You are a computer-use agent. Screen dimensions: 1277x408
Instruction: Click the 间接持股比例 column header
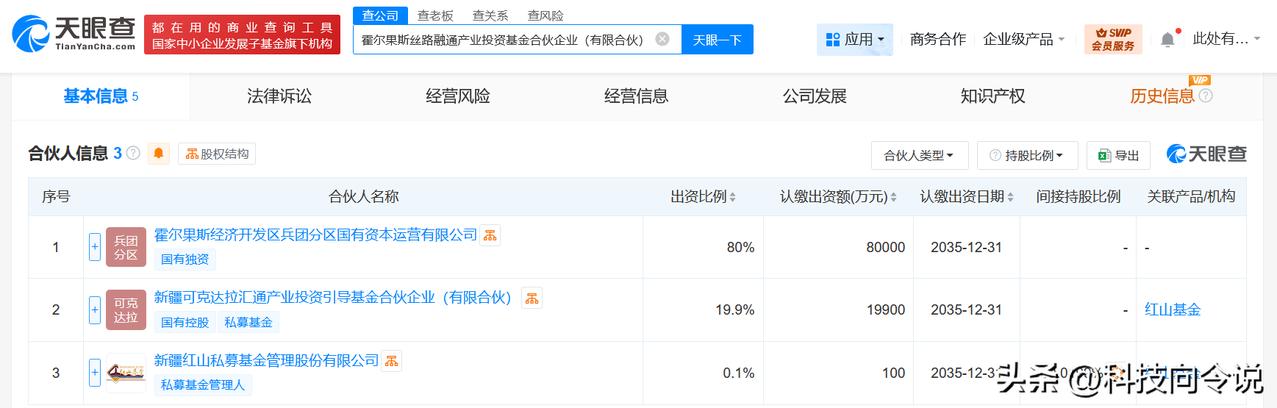coord(1078,197)
